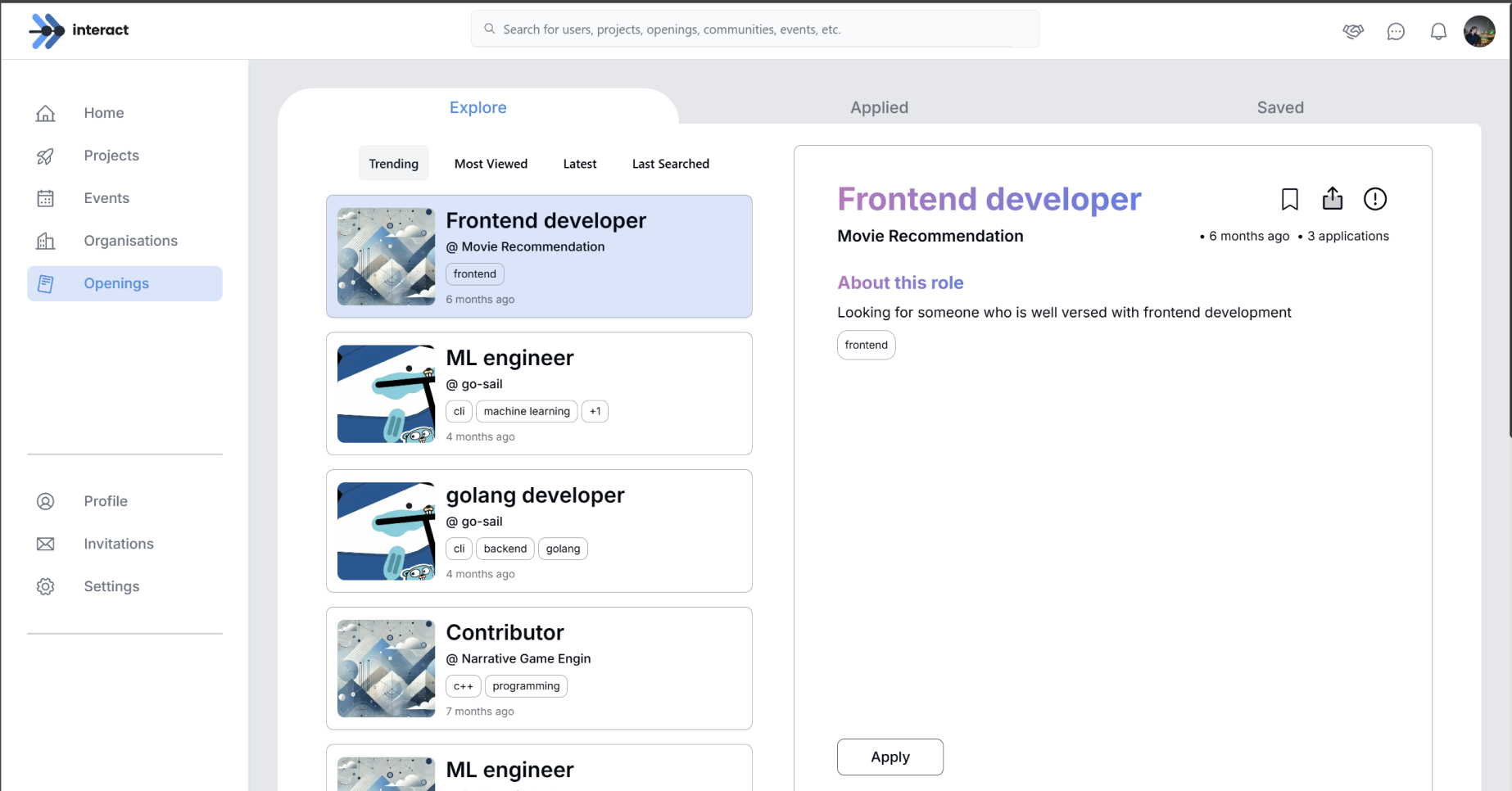The height and width of the screenshot is (791, 1512).
Task: Select the Most Viewed filter
Action: [491, 164]
